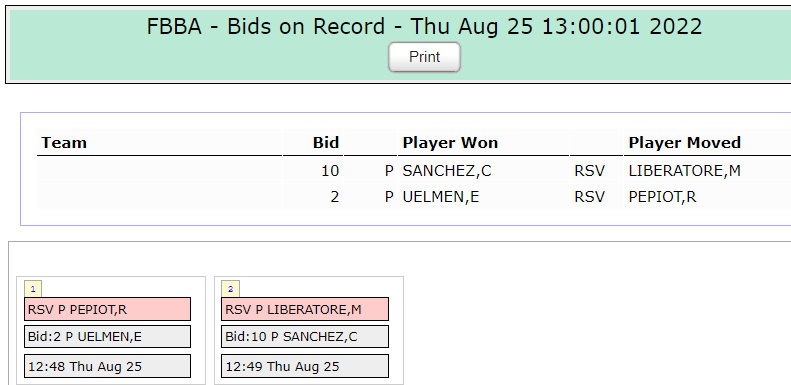
Task: Select SANCHEZ,C in the table
Action: click(446, 171)
